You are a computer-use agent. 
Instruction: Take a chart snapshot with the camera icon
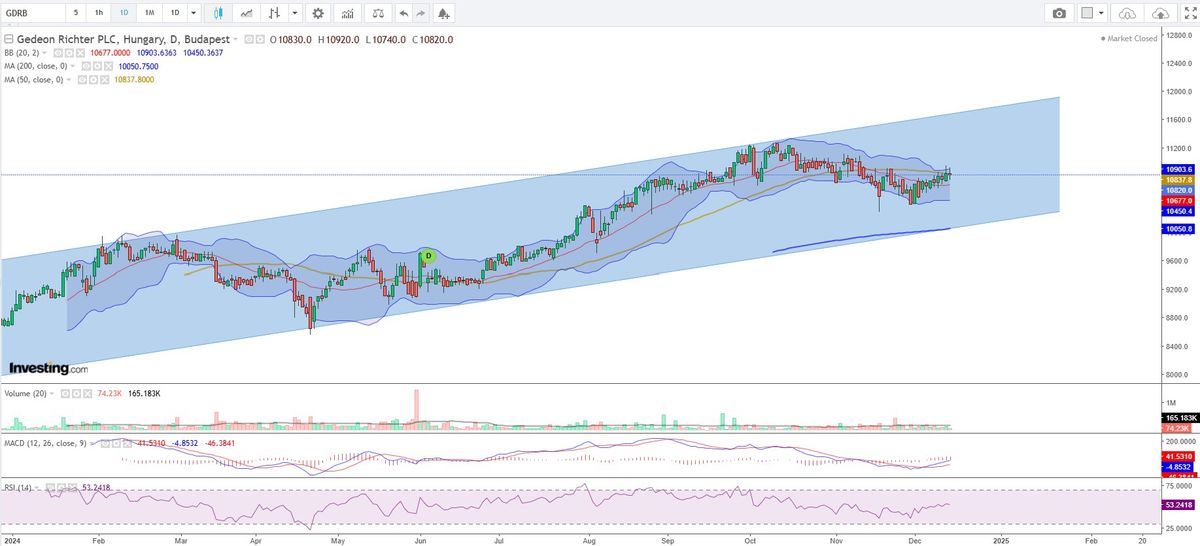click(x=1059, y=13)
